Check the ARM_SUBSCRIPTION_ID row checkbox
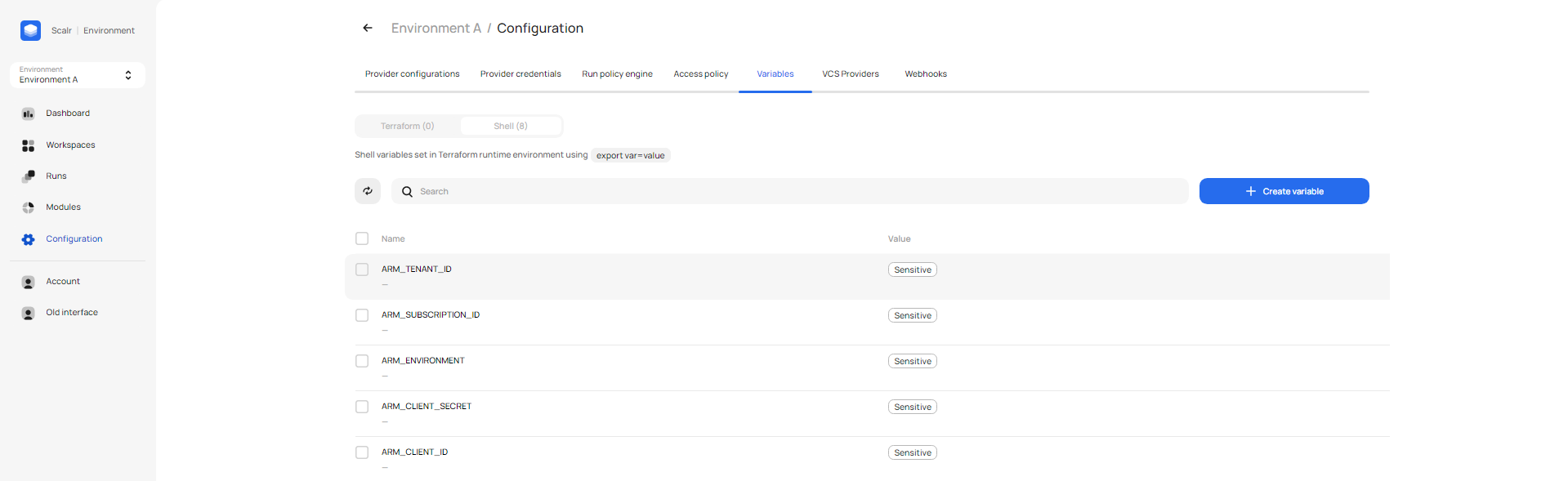 pyautogui.click(x=362, y=315)
